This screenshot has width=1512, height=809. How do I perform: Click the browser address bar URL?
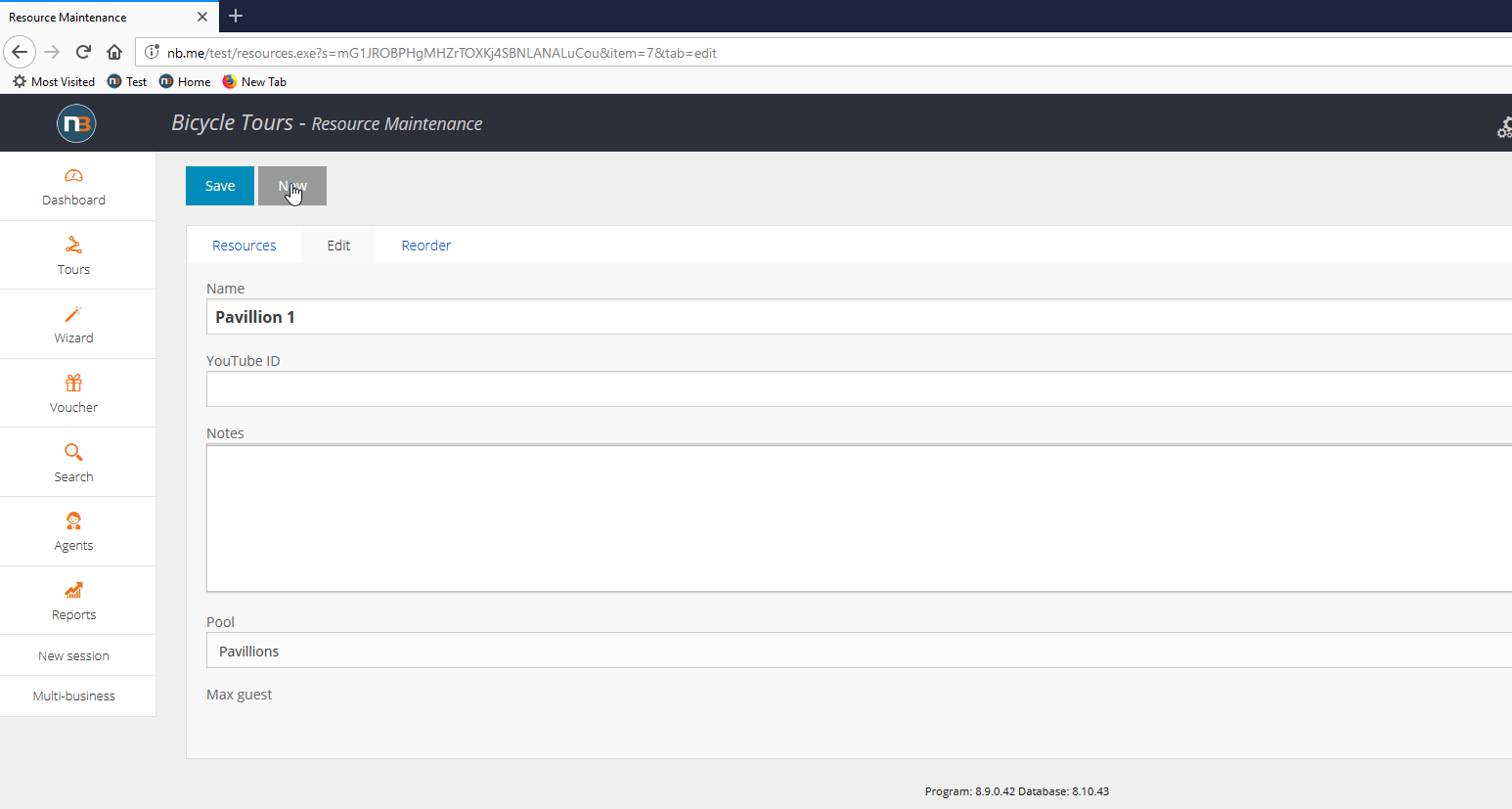pos(442,53)
